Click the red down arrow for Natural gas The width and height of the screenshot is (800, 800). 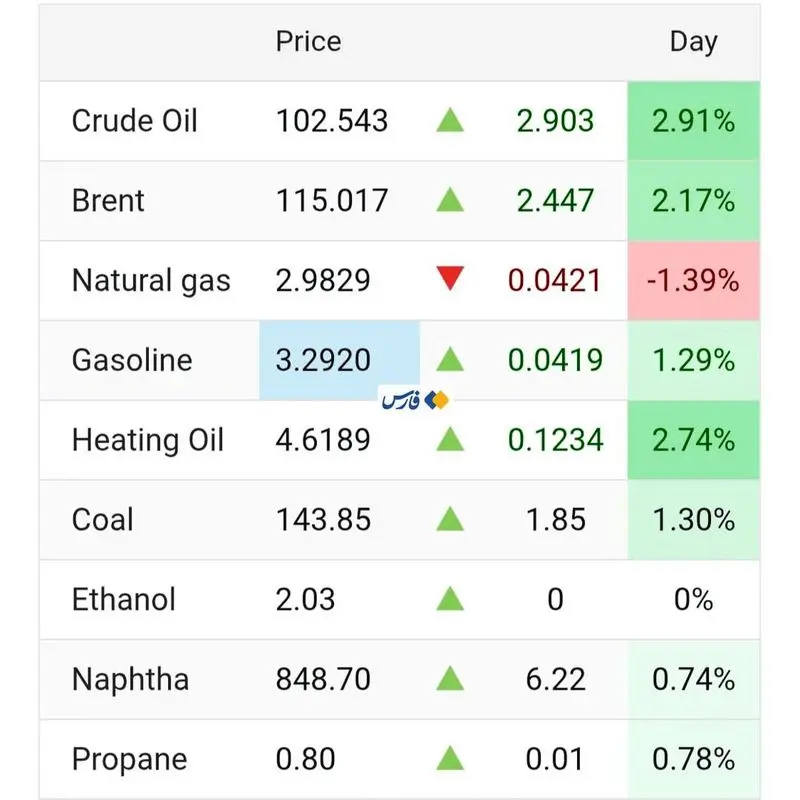450,280
